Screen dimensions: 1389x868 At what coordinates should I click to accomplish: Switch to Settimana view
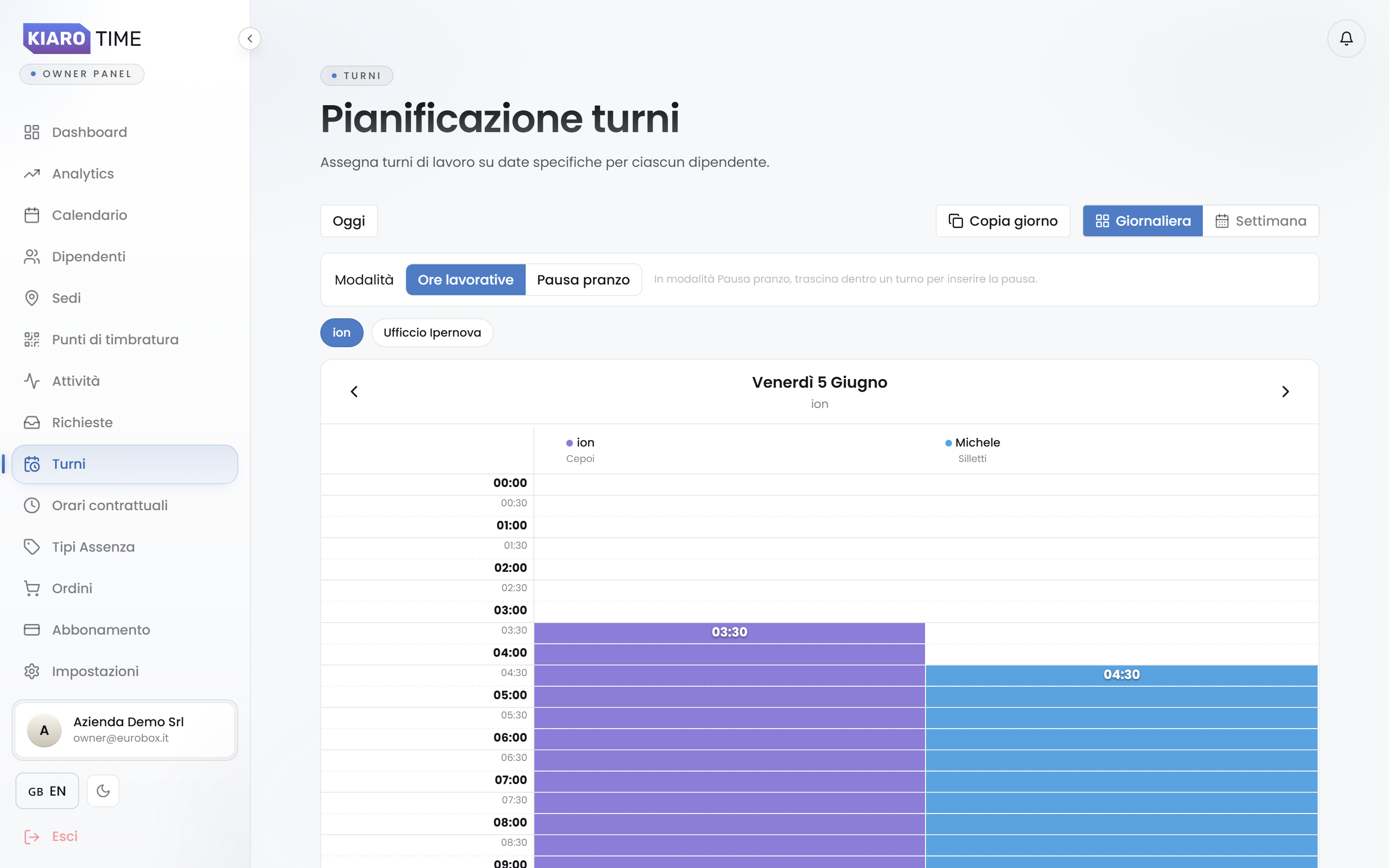1260,221
